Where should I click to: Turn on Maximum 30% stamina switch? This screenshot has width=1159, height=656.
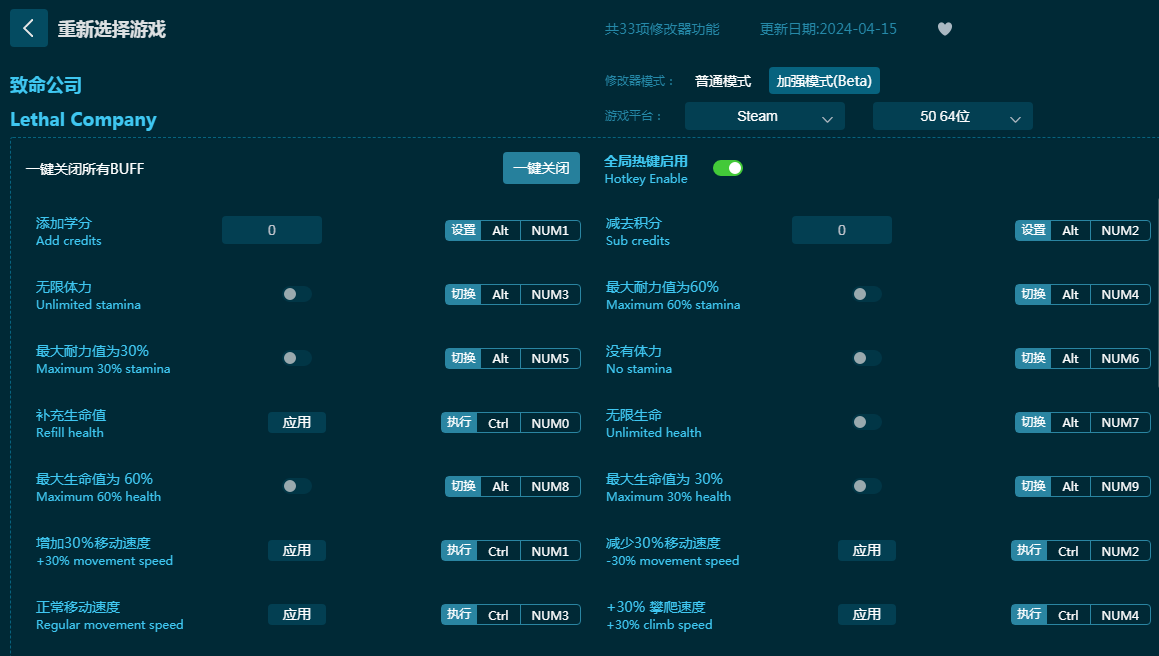point(297,358)
